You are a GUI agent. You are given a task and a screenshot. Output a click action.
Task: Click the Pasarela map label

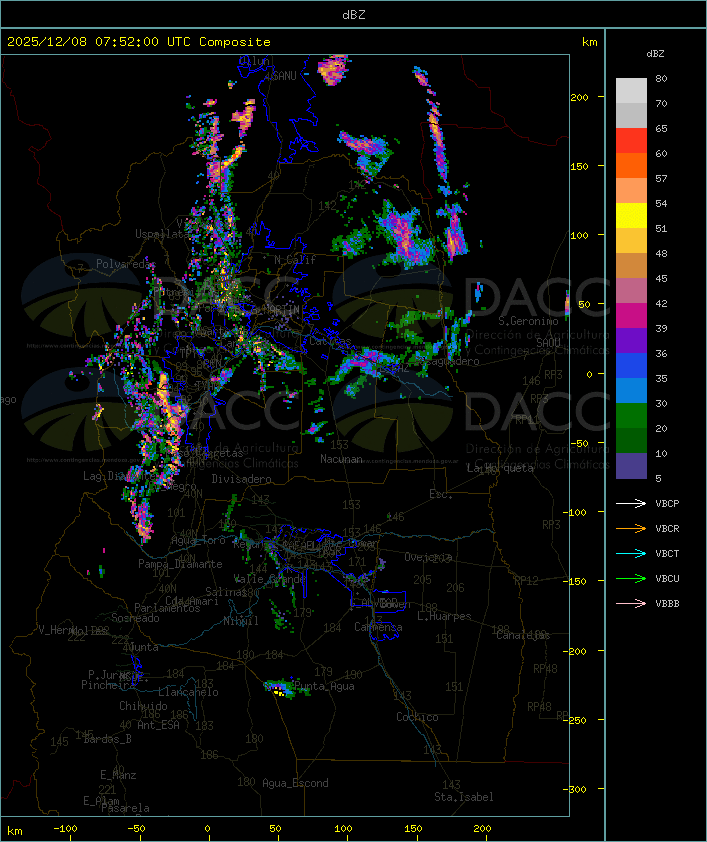coord(125,808)
